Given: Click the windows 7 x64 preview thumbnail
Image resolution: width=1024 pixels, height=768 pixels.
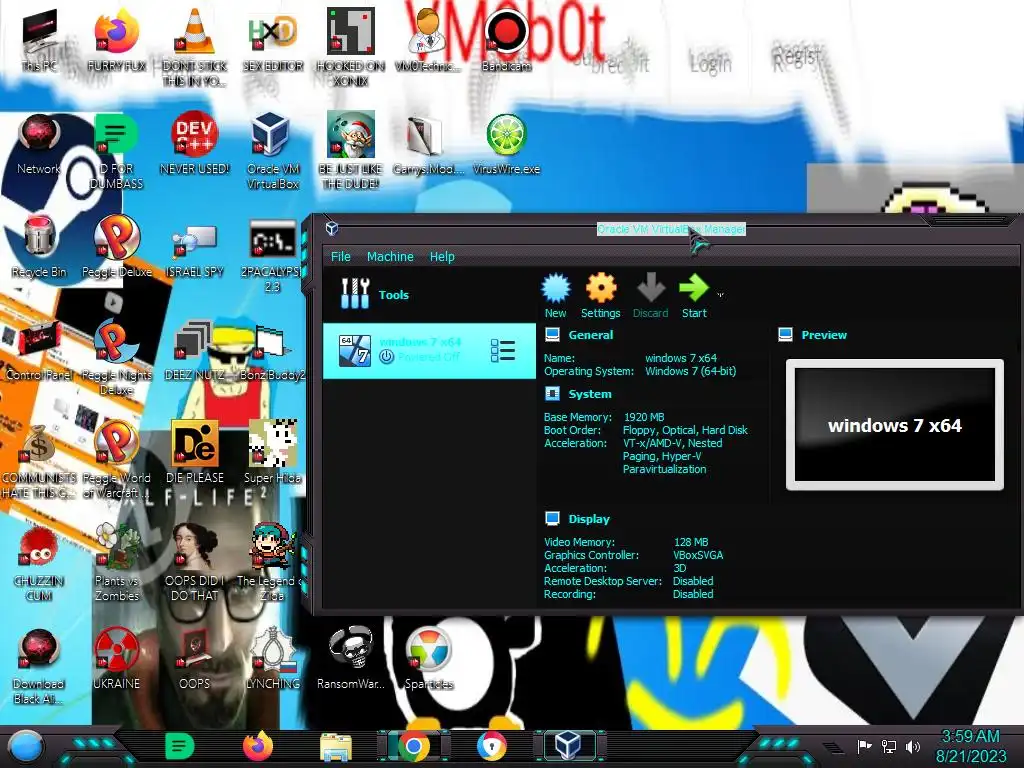Looking at the screenshot, I should click(x=894, y=424).
